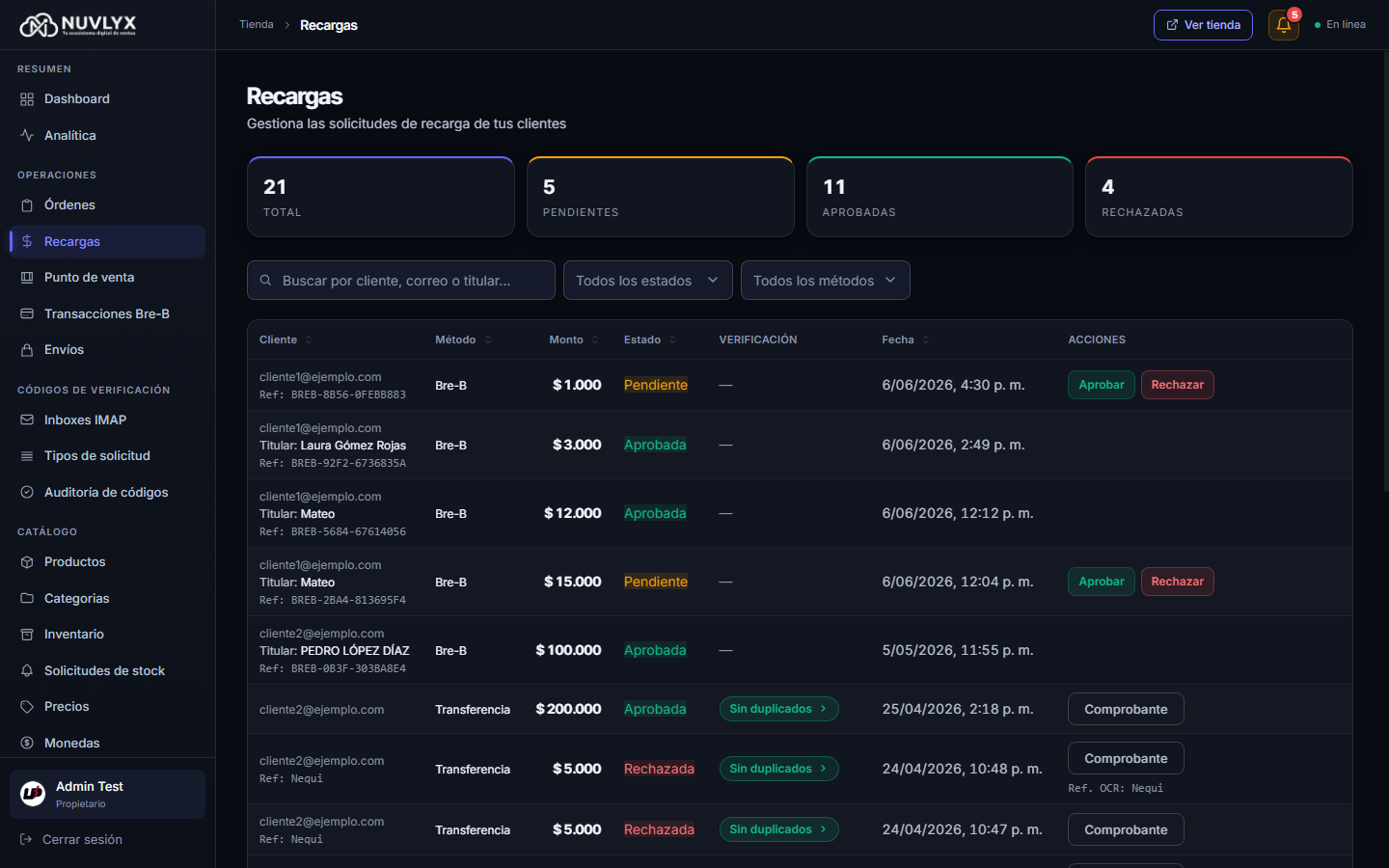Click the Dashboard grid icon
1389x868 pixels.
(27, 99)
